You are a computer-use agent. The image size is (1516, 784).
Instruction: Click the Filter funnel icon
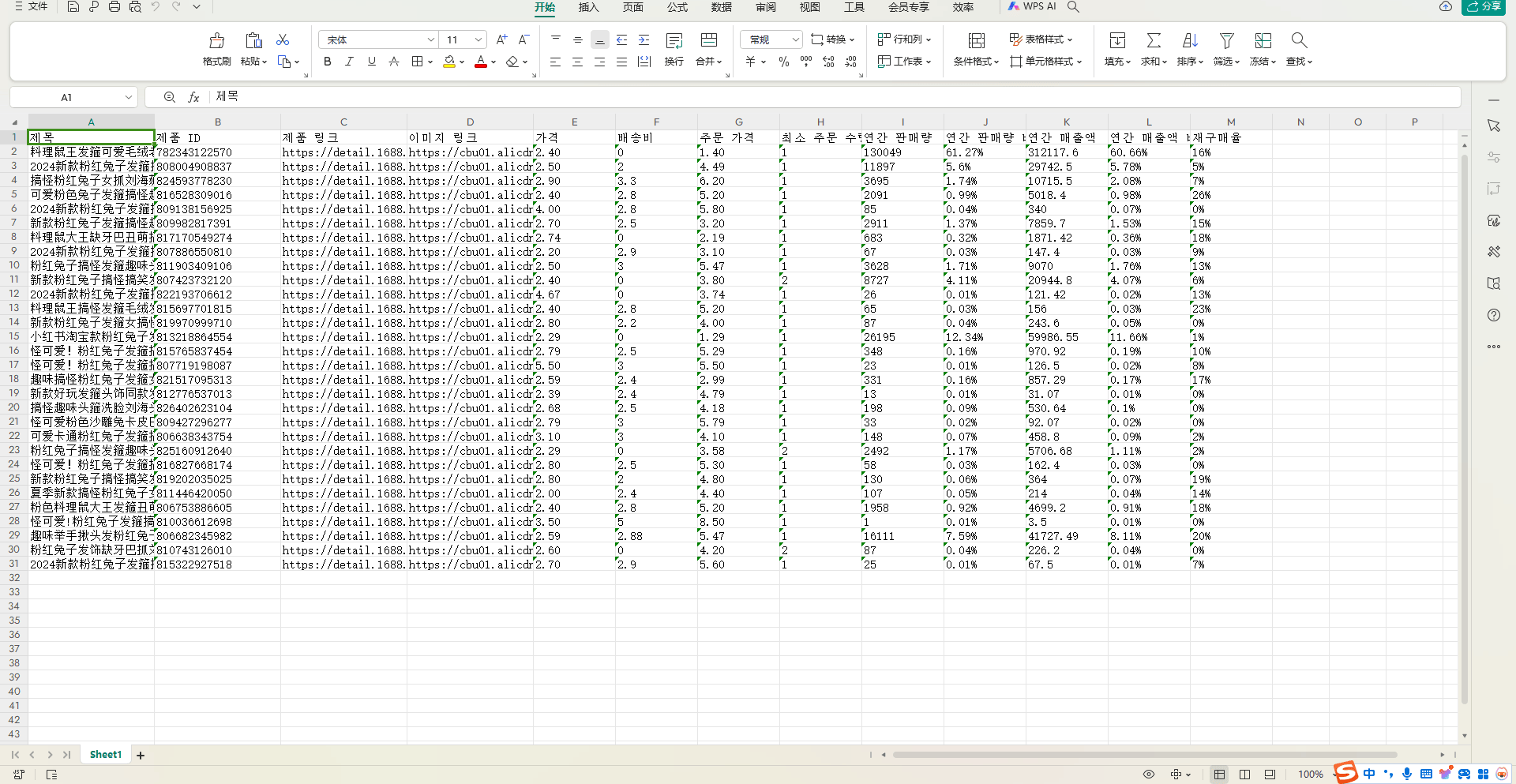pyautogui.click(x=1226, y=40)
